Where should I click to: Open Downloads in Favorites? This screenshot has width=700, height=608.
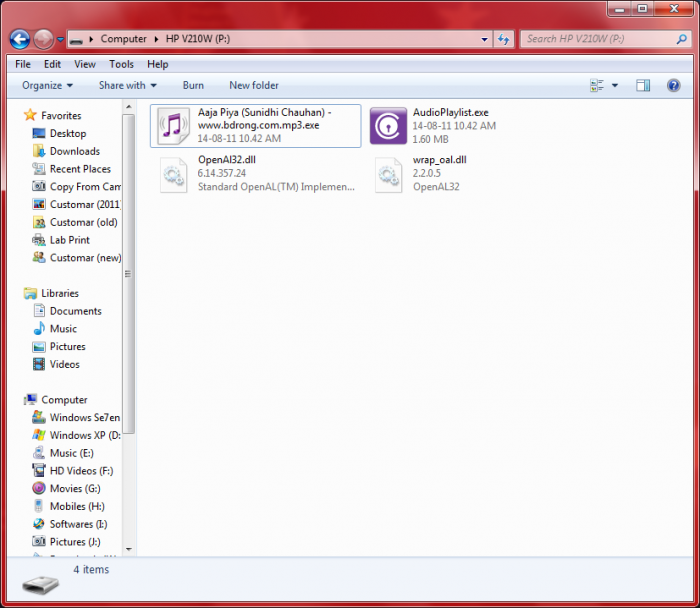66,151
